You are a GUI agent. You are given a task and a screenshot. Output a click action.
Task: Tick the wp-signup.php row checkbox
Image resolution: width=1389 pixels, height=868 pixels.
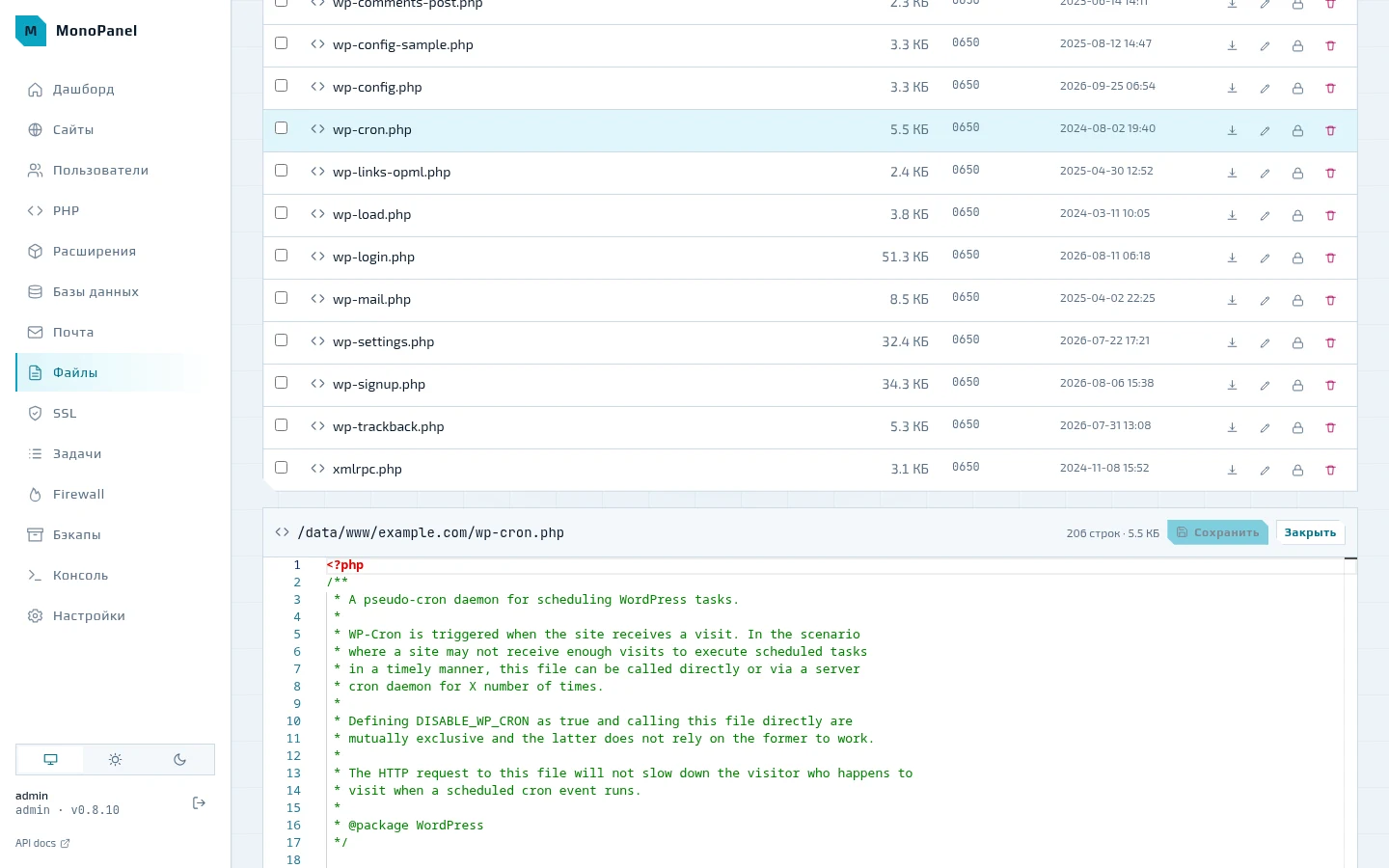[x=282, y=383]
